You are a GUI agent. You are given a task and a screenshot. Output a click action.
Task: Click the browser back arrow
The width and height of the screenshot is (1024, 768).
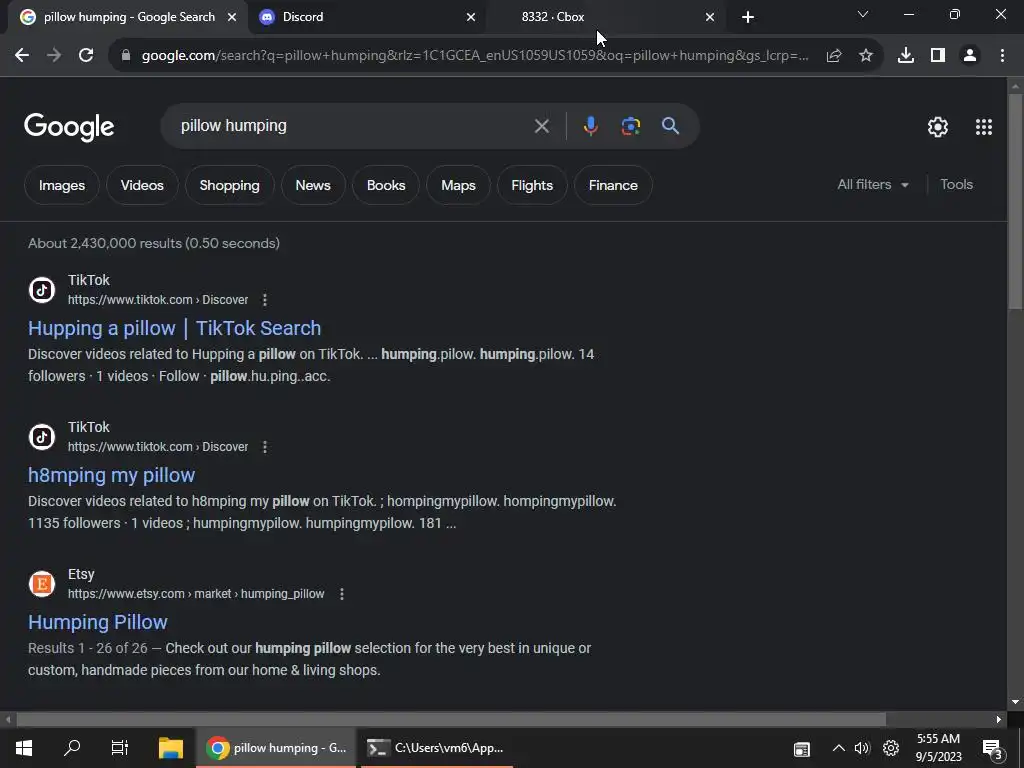[22, 56]
